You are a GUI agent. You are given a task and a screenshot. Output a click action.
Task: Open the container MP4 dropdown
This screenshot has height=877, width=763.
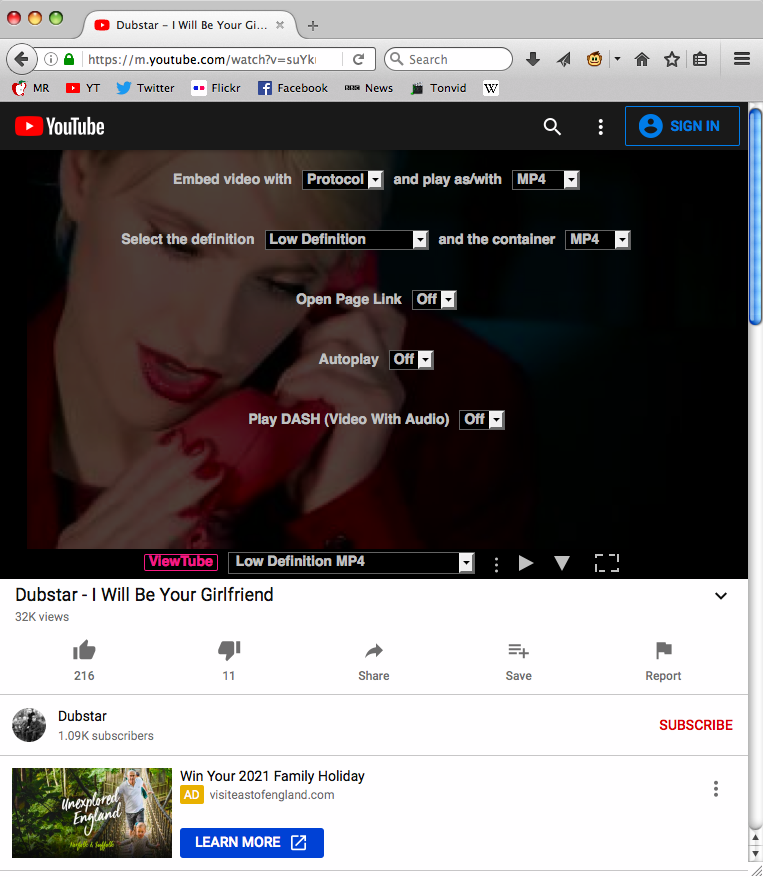click(598, 239)
